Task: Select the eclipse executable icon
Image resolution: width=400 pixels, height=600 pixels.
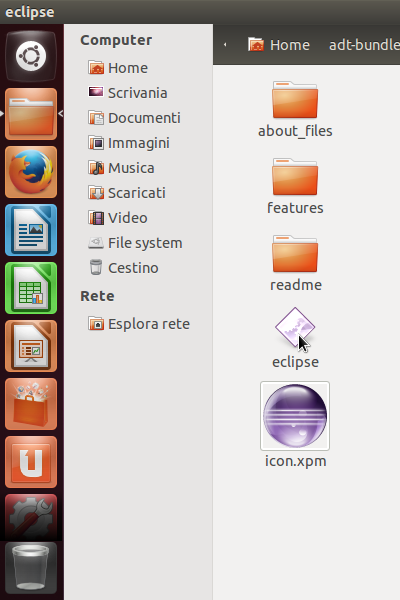Action: point(295,328)
